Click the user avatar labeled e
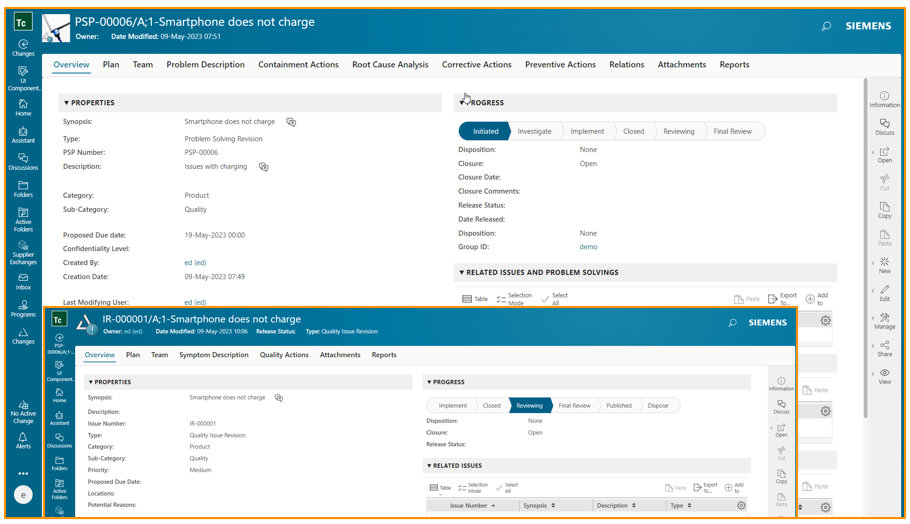This screenshot has width=910, height=524. (x=23, y=494)
